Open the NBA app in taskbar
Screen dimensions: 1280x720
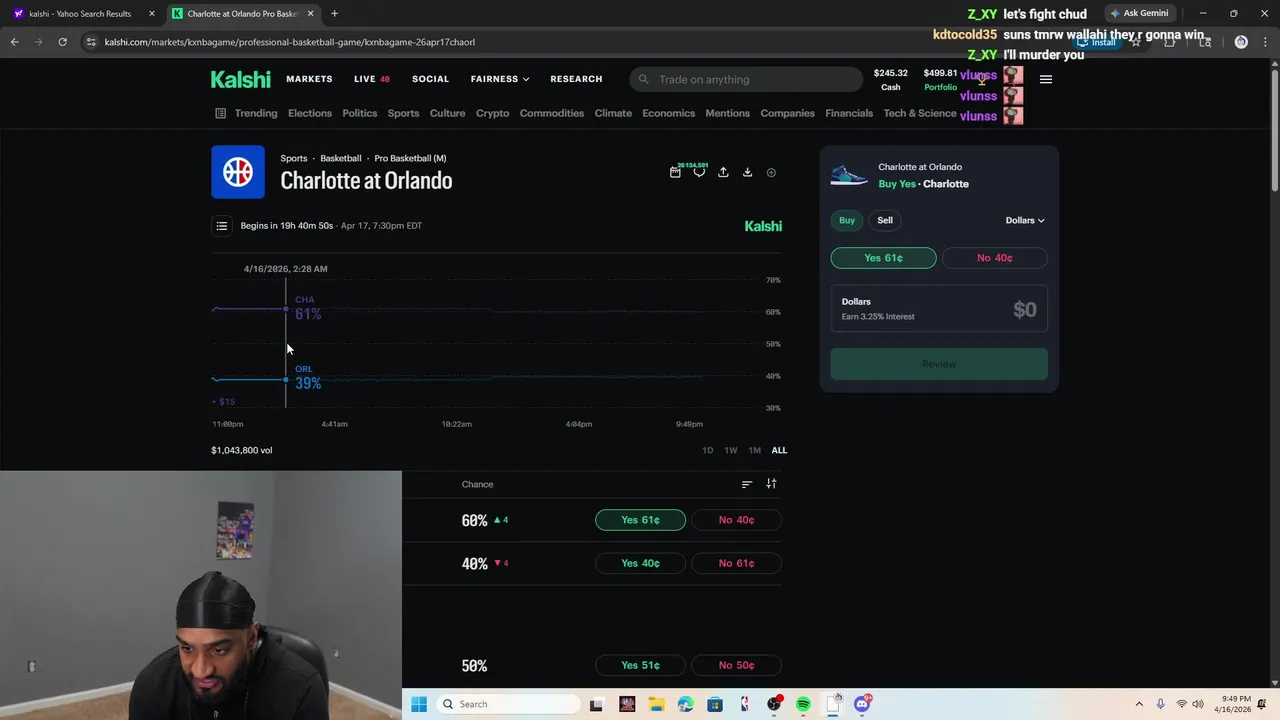click(x=744, y=704)
